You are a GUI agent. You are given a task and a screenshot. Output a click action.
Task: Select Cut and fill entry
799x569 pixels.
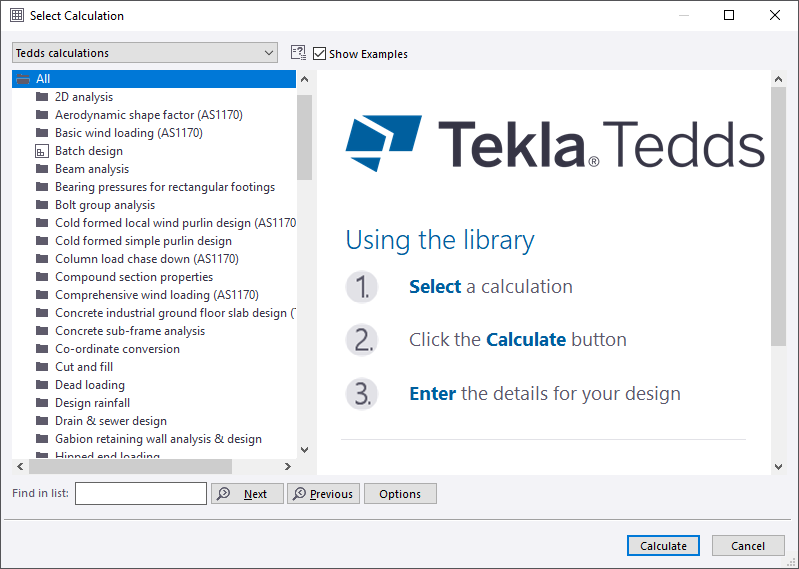(x=84, y=367)
